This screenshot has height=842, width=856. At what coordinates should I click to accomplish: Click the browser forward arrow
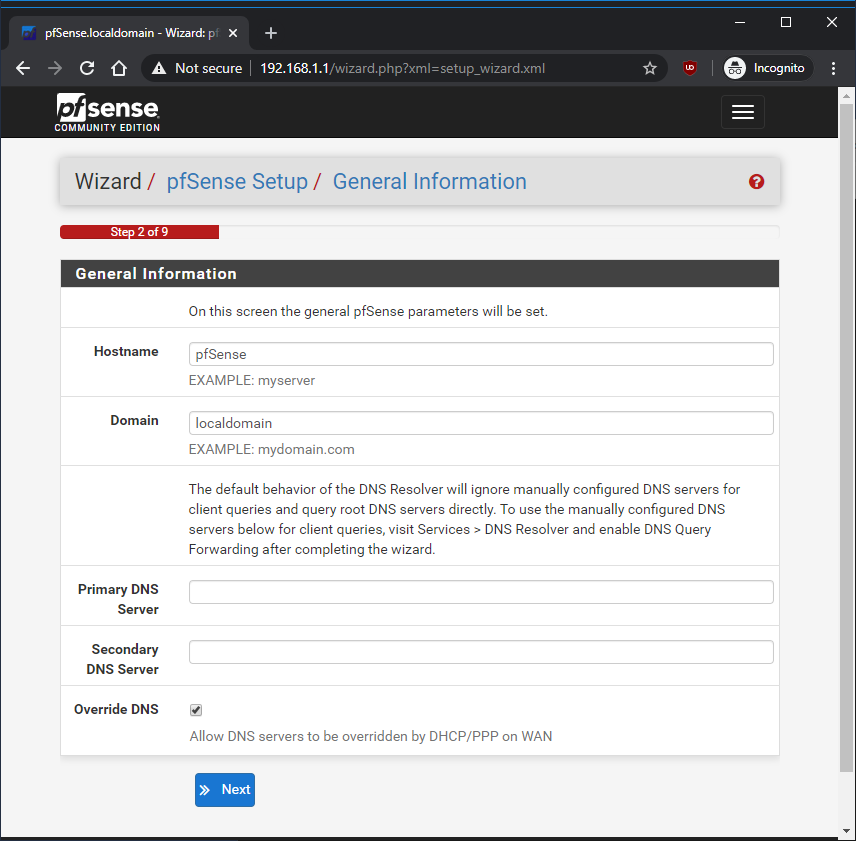[x=55, y=68]
